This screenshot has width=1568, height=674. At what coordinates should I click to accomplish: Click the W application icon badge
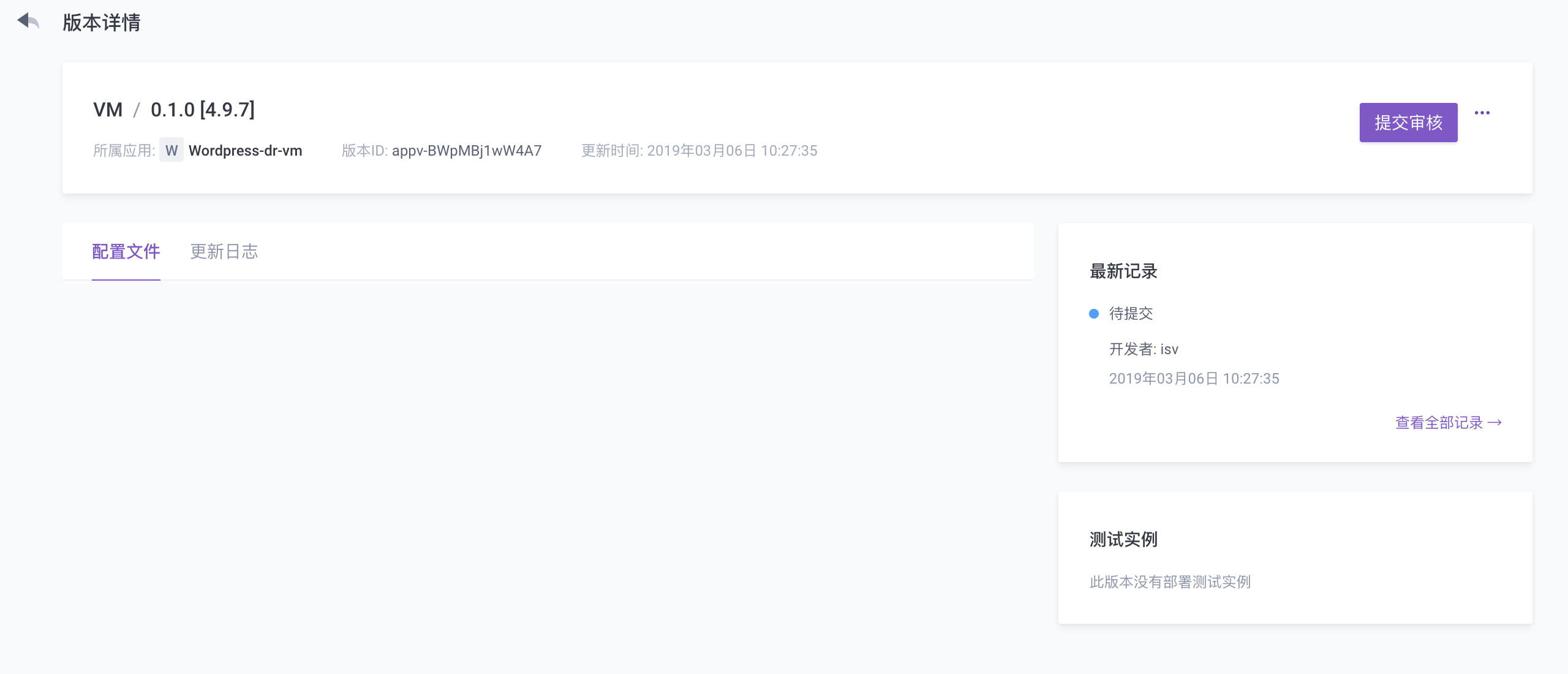(171, 150)
